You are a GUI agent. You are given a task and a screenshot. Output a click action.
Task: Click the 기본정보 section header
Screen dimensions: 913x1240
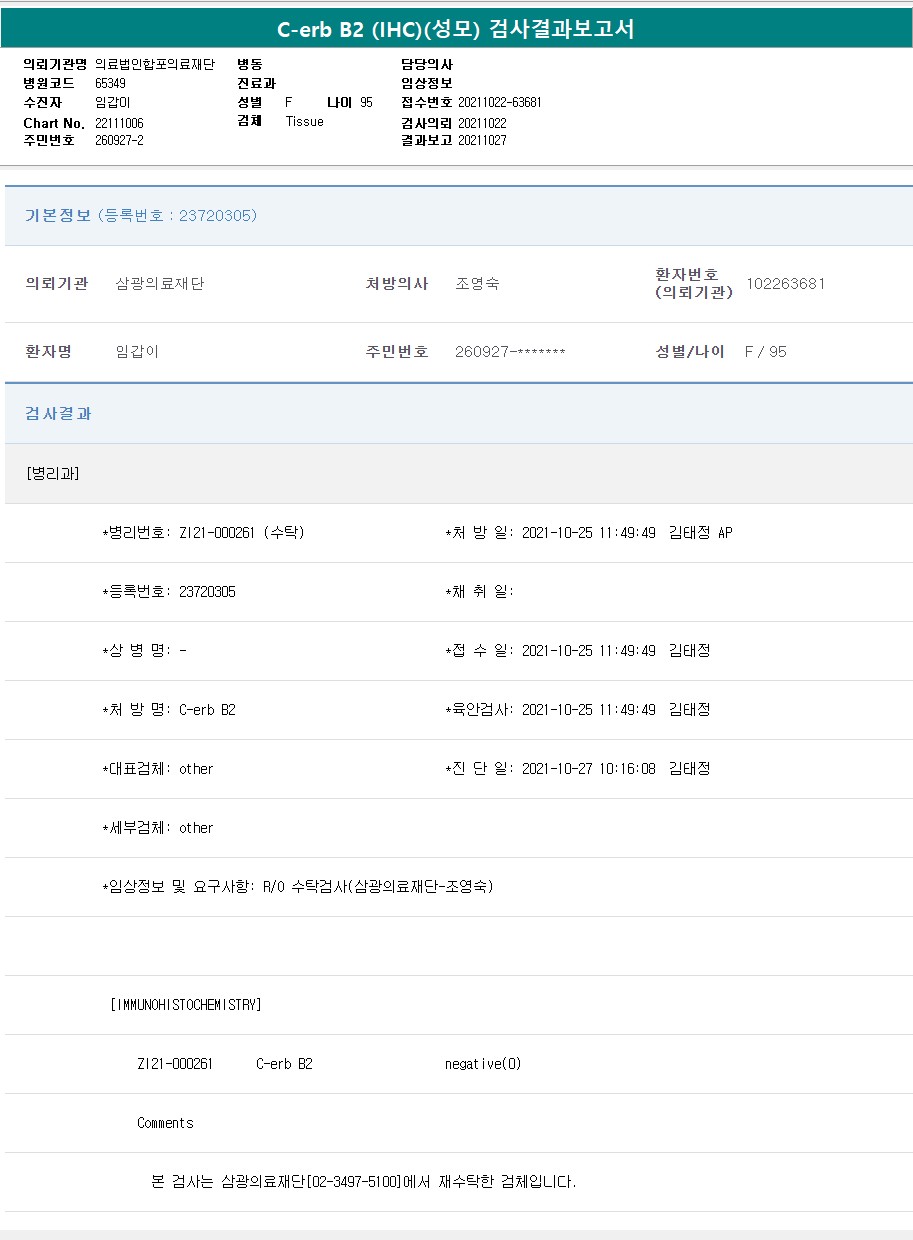click(x=58, y=216)
